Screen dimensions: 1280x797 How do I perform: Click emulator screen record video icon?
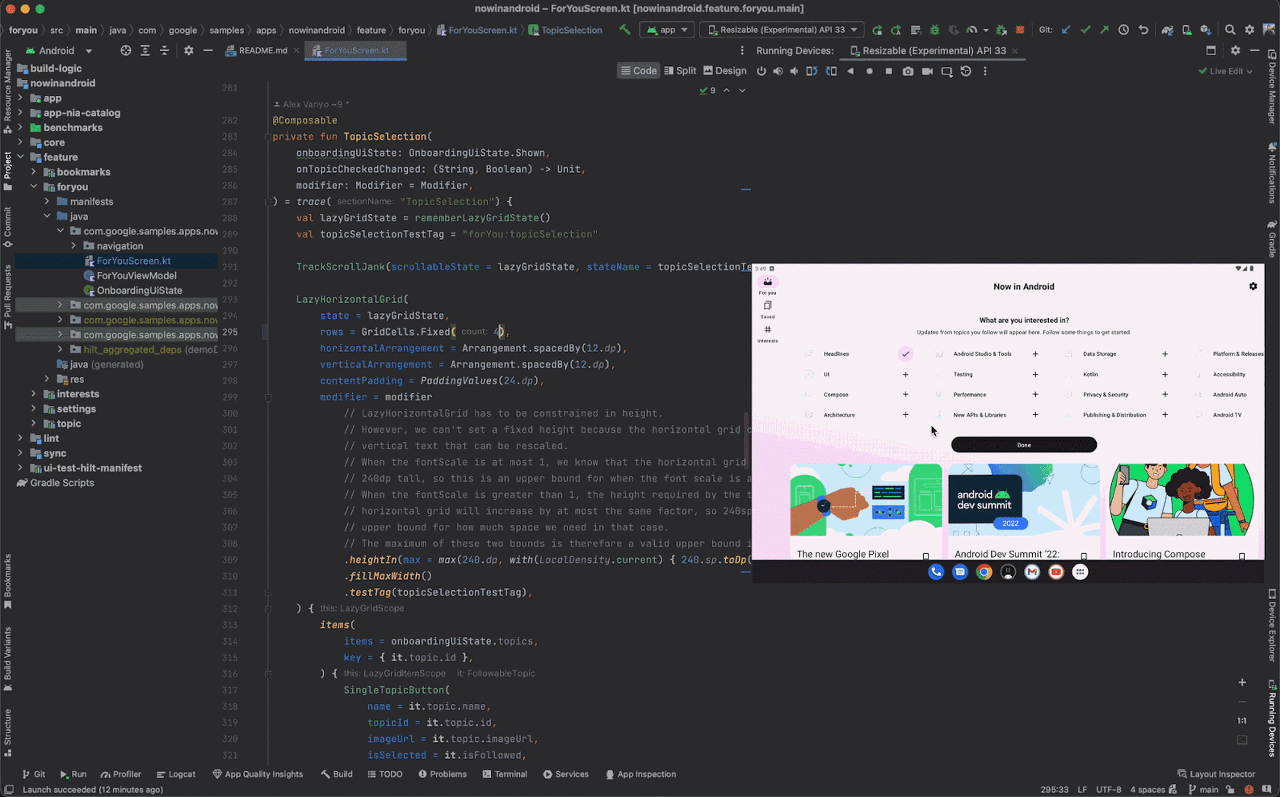[x=927, y=71]
